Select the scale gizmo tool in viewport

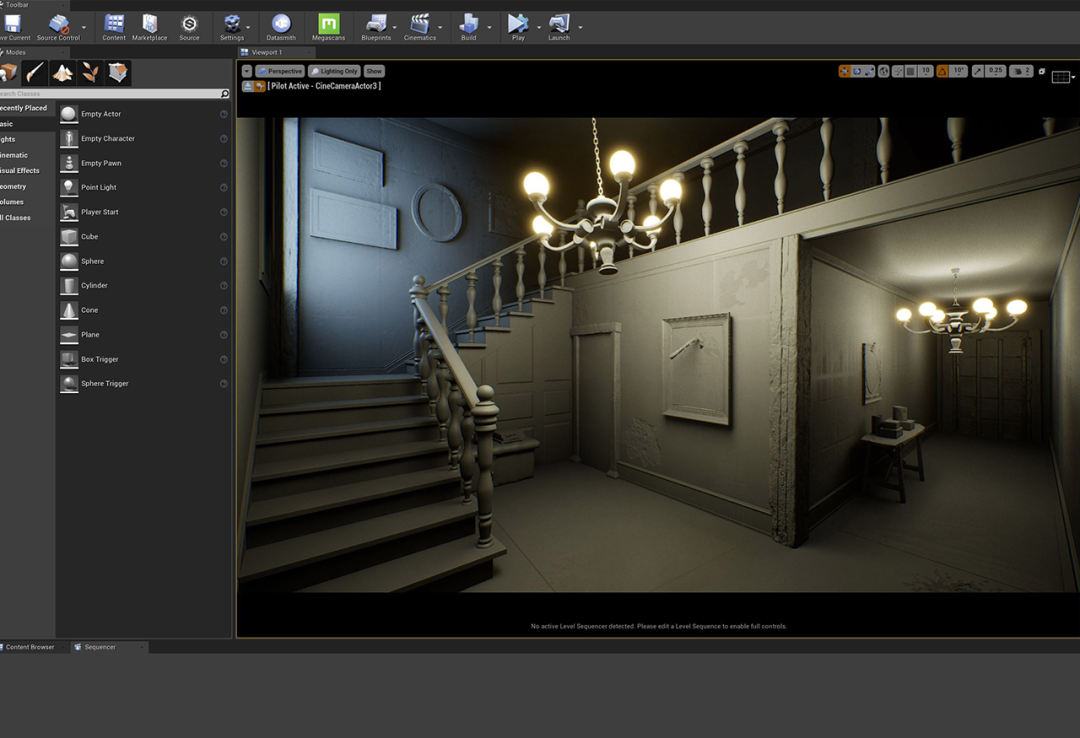869,71
